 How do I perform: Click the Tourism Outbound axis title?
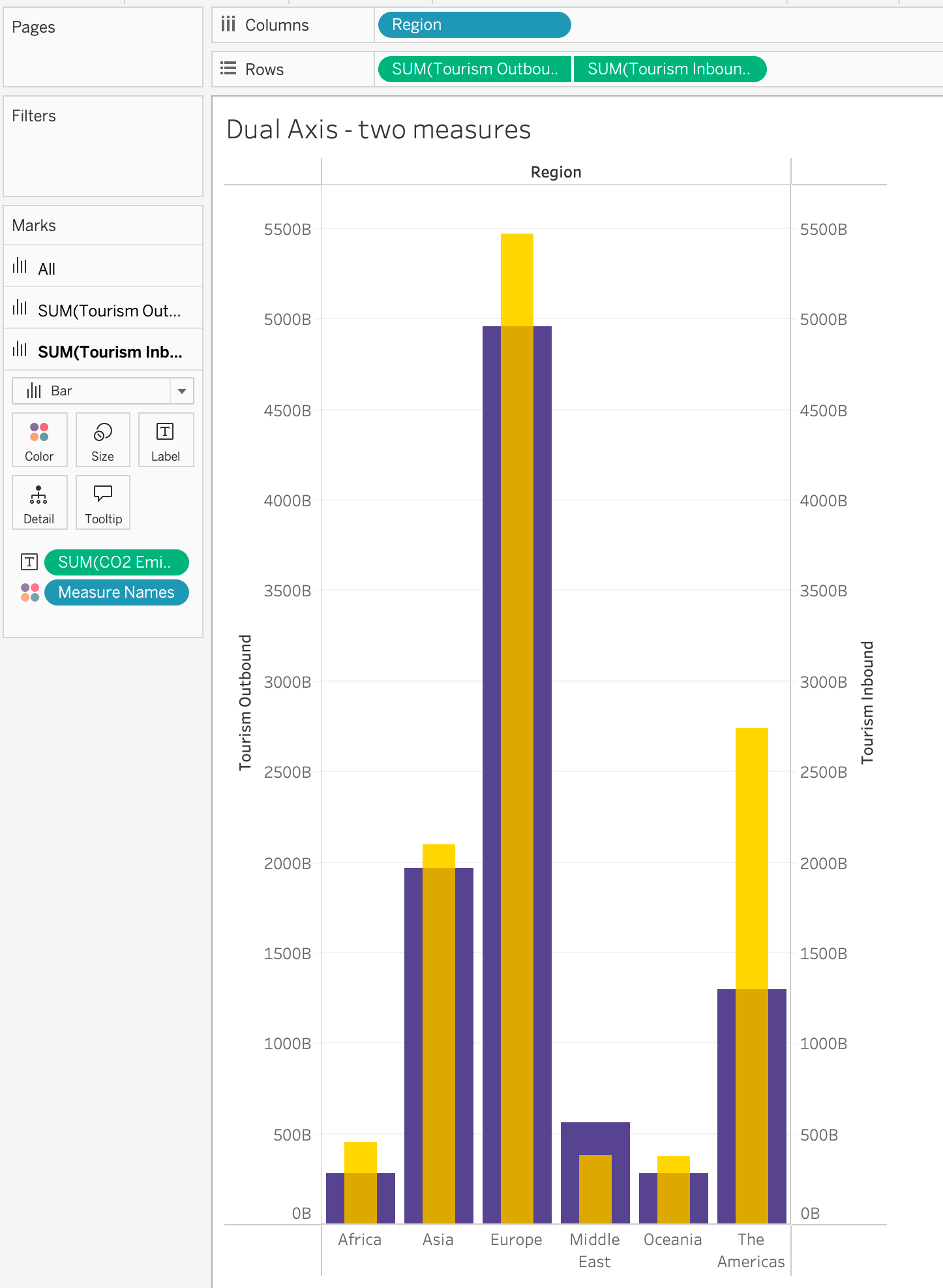(245, 702)
